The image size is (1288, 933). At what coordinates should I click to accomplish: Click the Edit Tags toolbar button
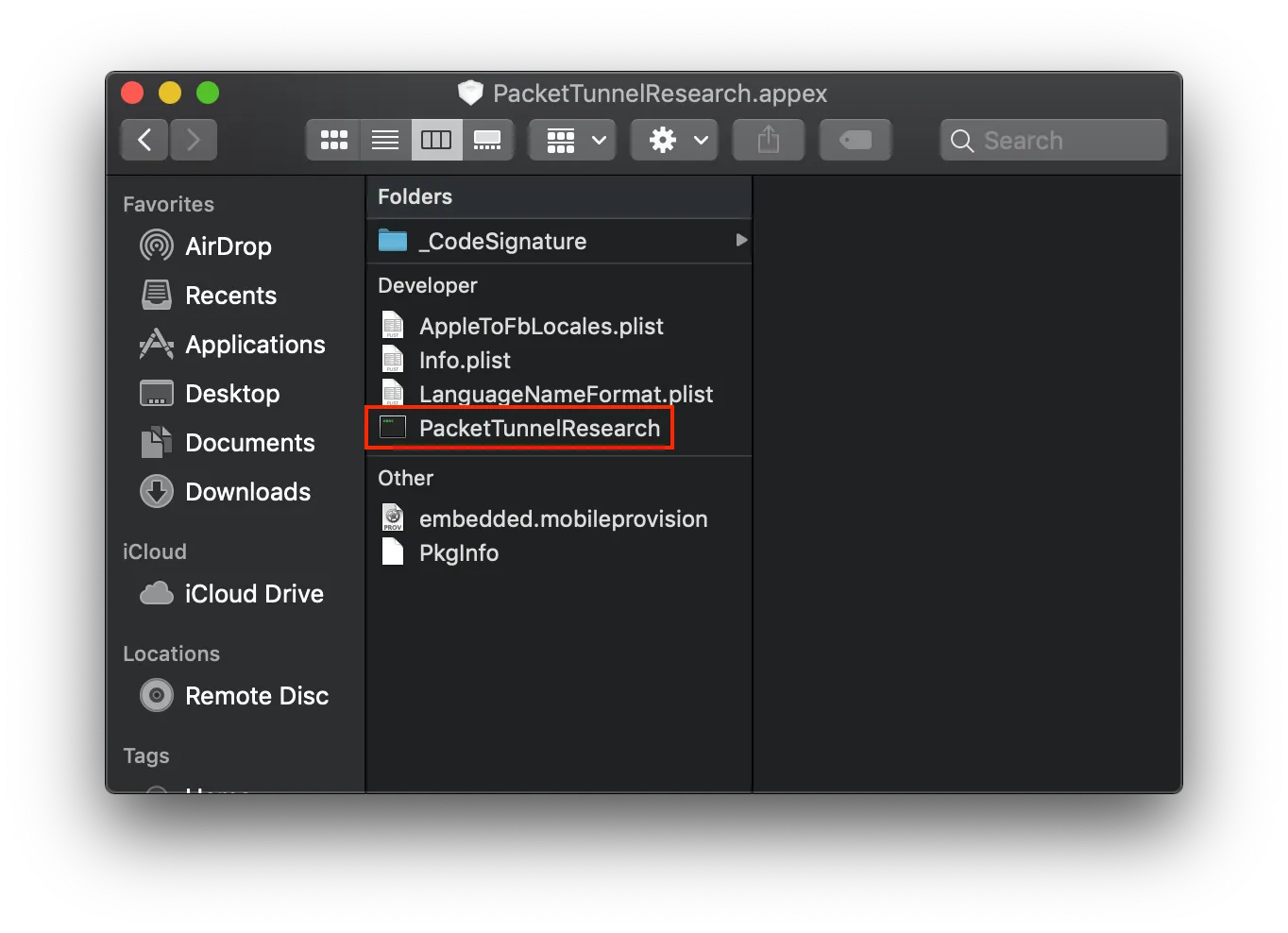click(x=856, y=140)
